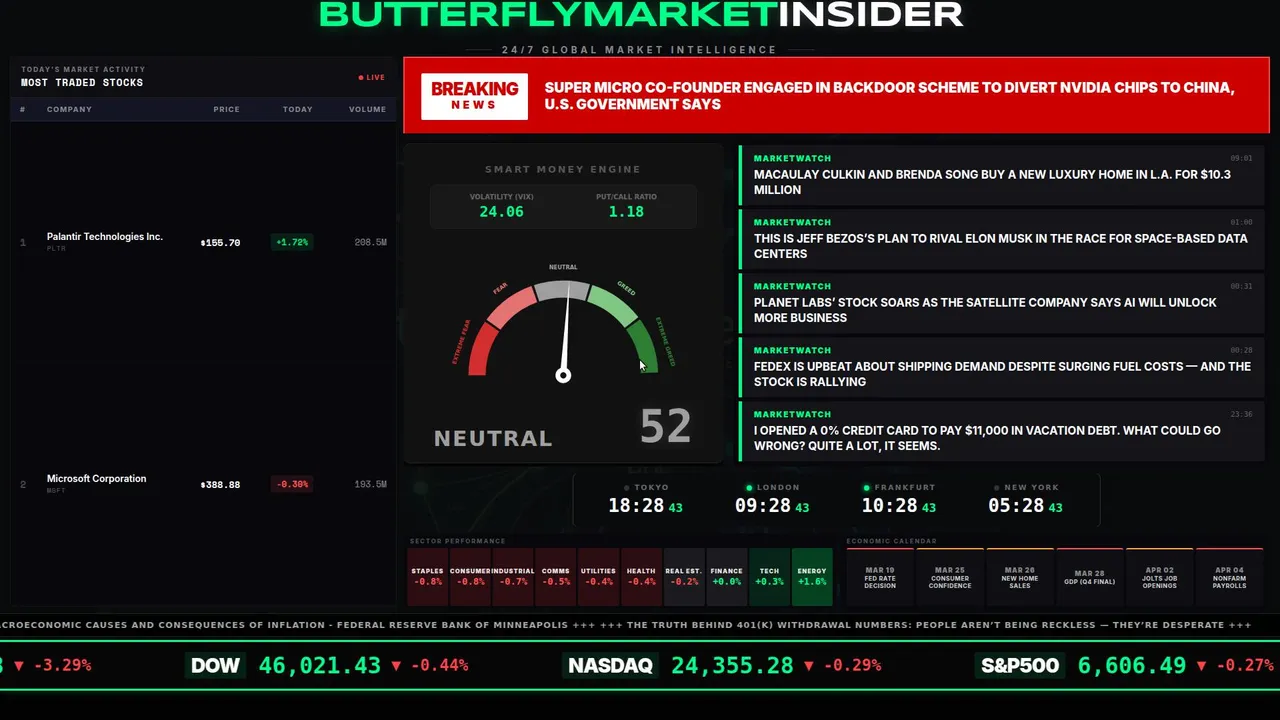
Task: Sort by the TODAY column header
Action: pyautogui.click(x=297, y=109)
